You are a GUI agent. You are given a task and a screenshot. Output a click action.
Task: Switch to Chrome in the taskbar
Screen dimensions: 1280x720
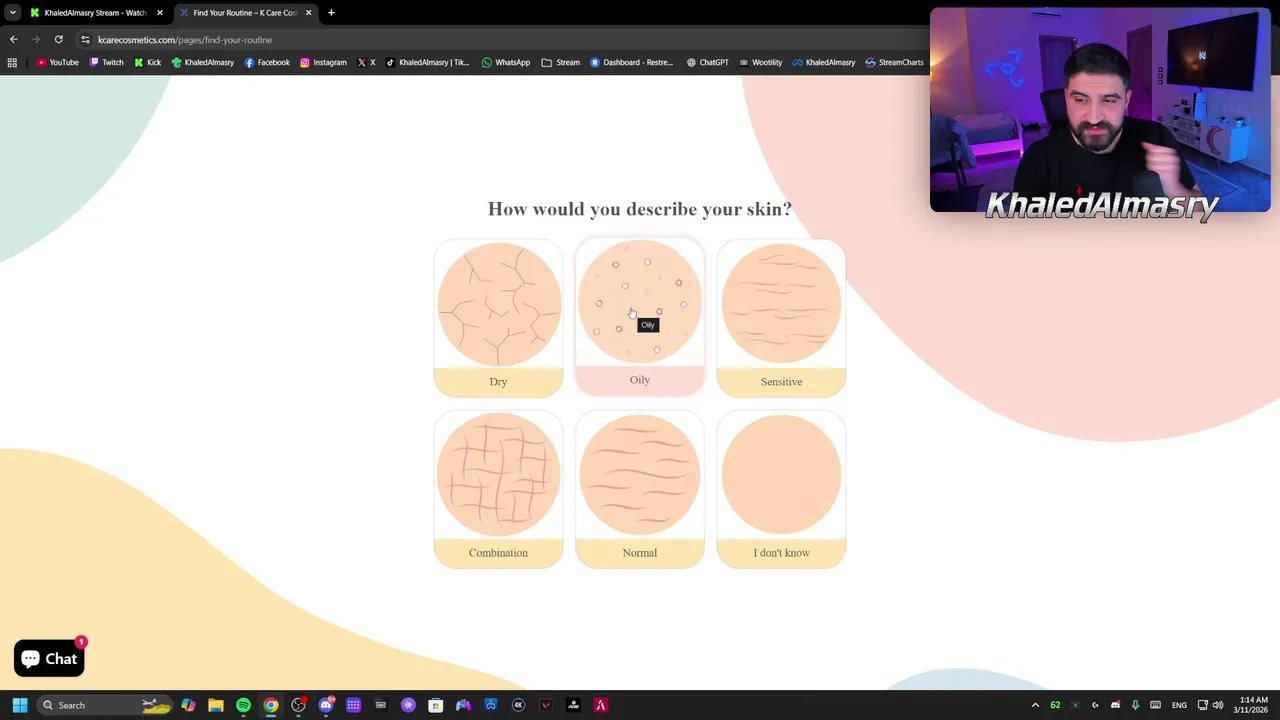(271, 705)
